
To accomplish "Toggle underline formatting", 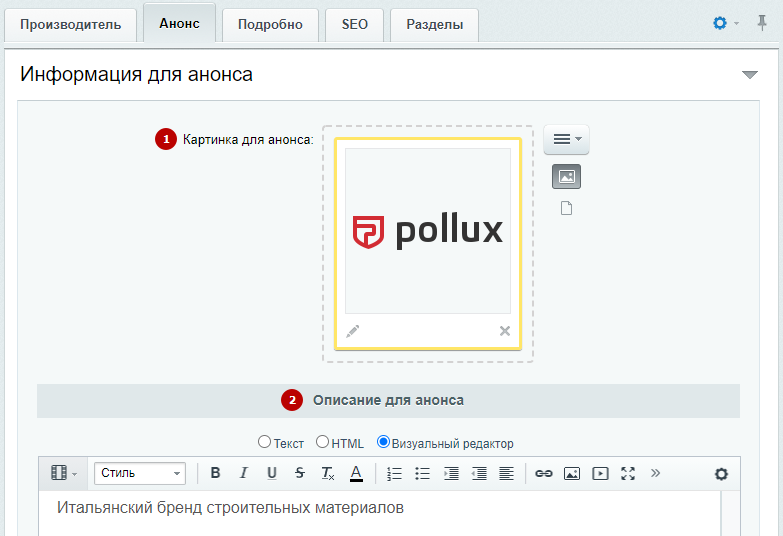I will point(272,473).
